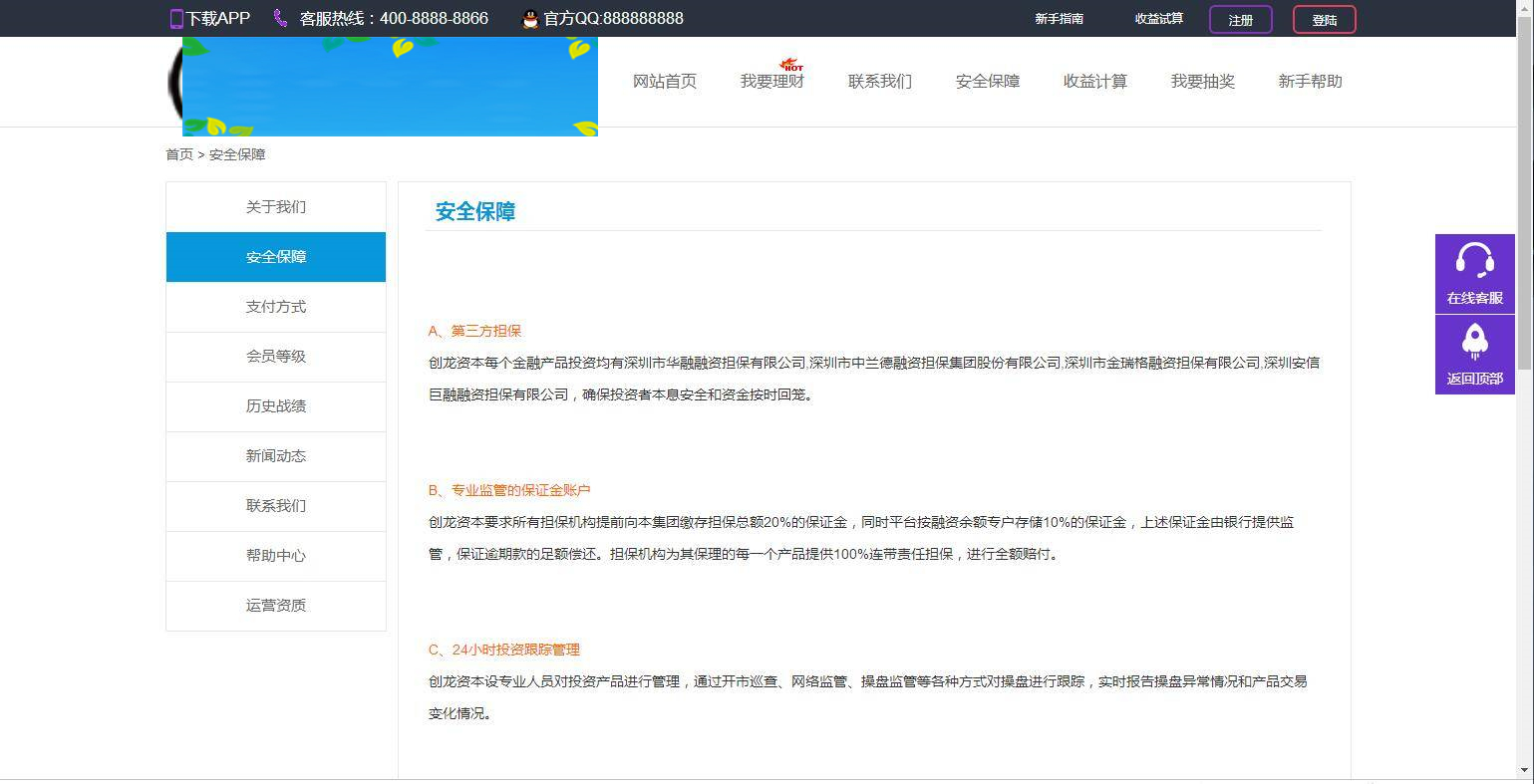Viewport: 1534px width, 784px height.
Task: Select 安全保障 in the navigation bar
Action: pos(987,82)
